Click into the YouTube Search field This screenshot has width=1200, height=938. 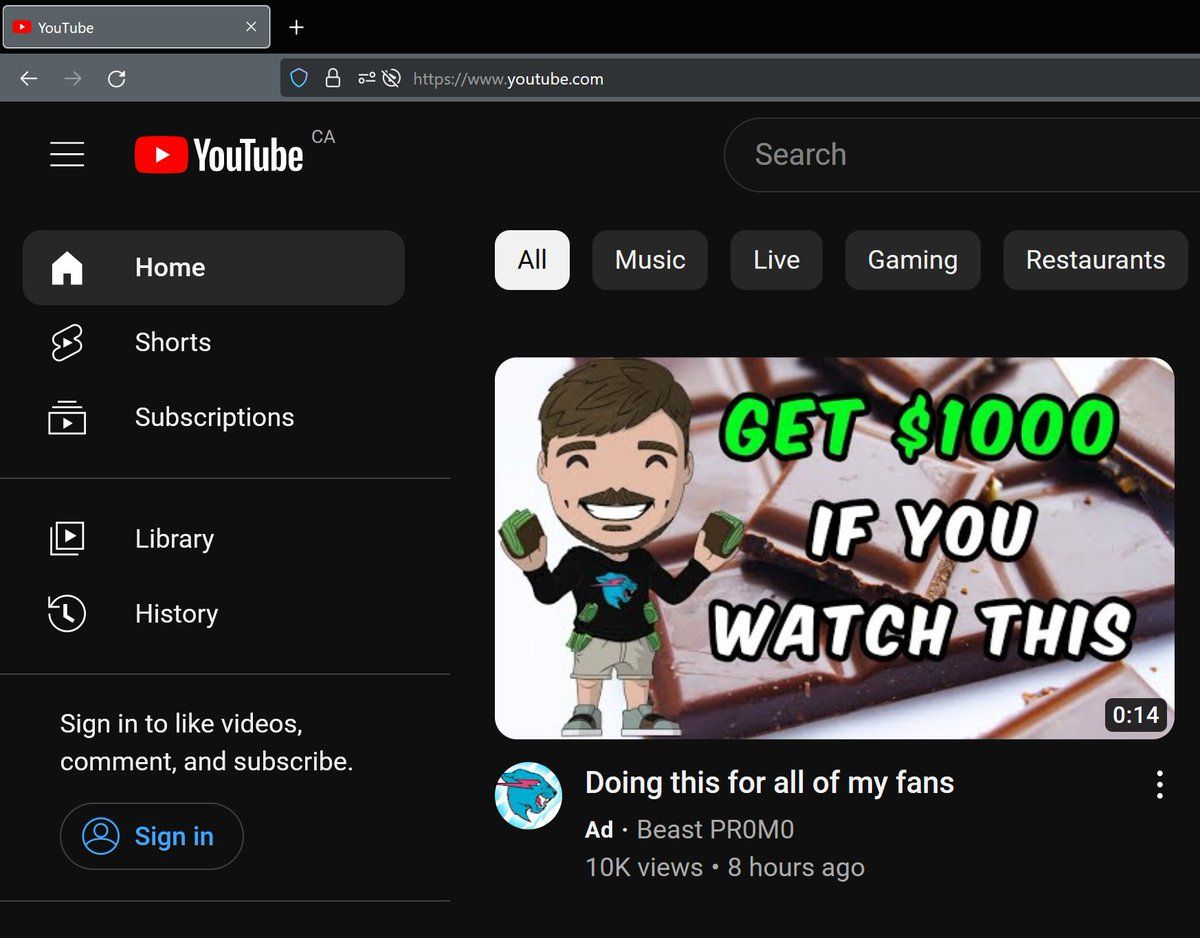point(962,154)
